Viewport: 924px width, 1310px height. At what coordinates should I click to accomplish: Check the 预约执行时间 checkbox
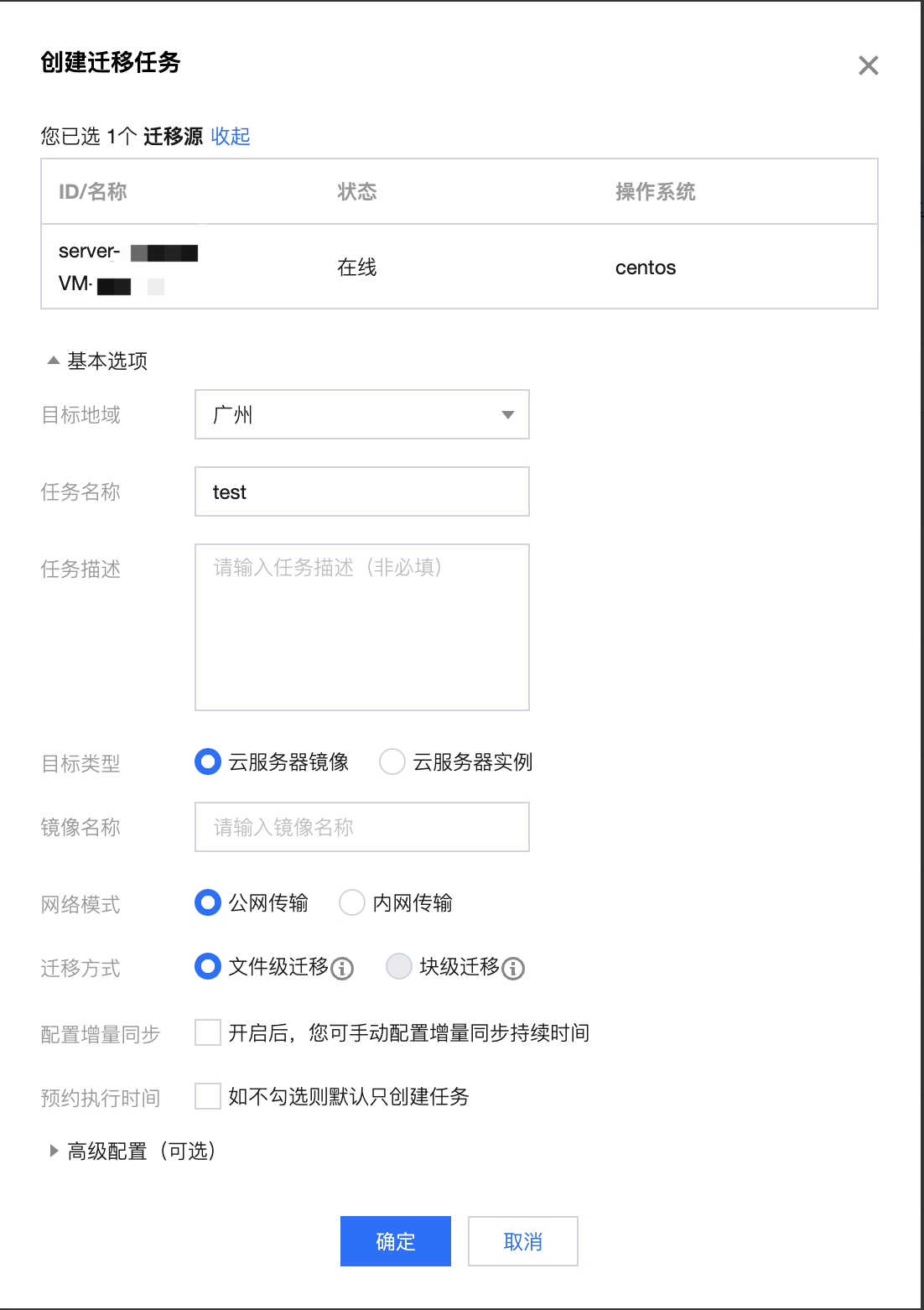208,1096
